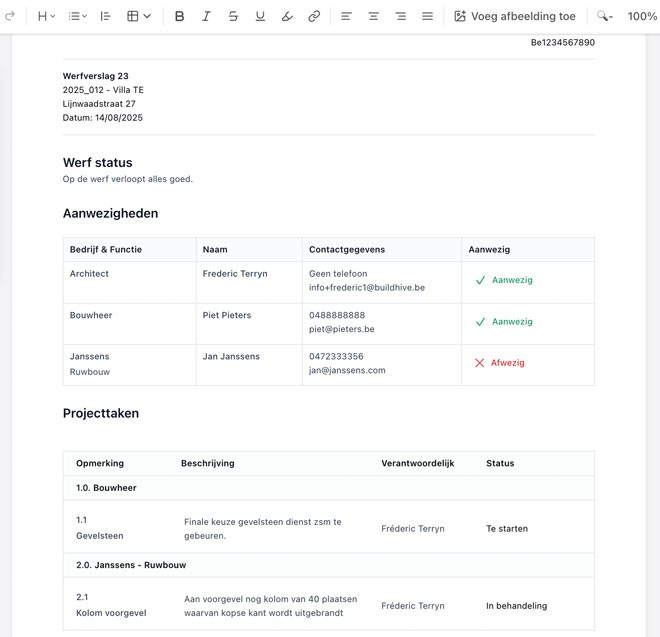
Task: Apply underline to text
Action: 260,16
